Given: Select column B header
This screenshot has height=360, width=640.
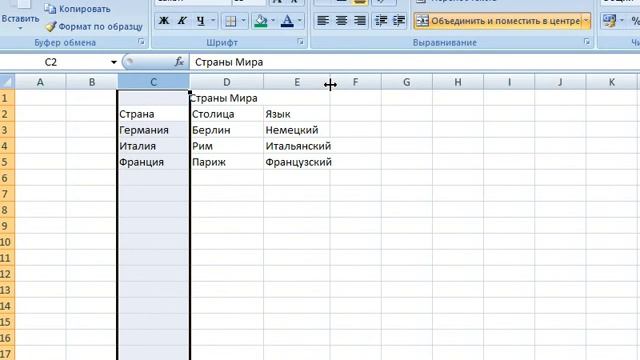Looking at the screenshot, I should 92,82.
